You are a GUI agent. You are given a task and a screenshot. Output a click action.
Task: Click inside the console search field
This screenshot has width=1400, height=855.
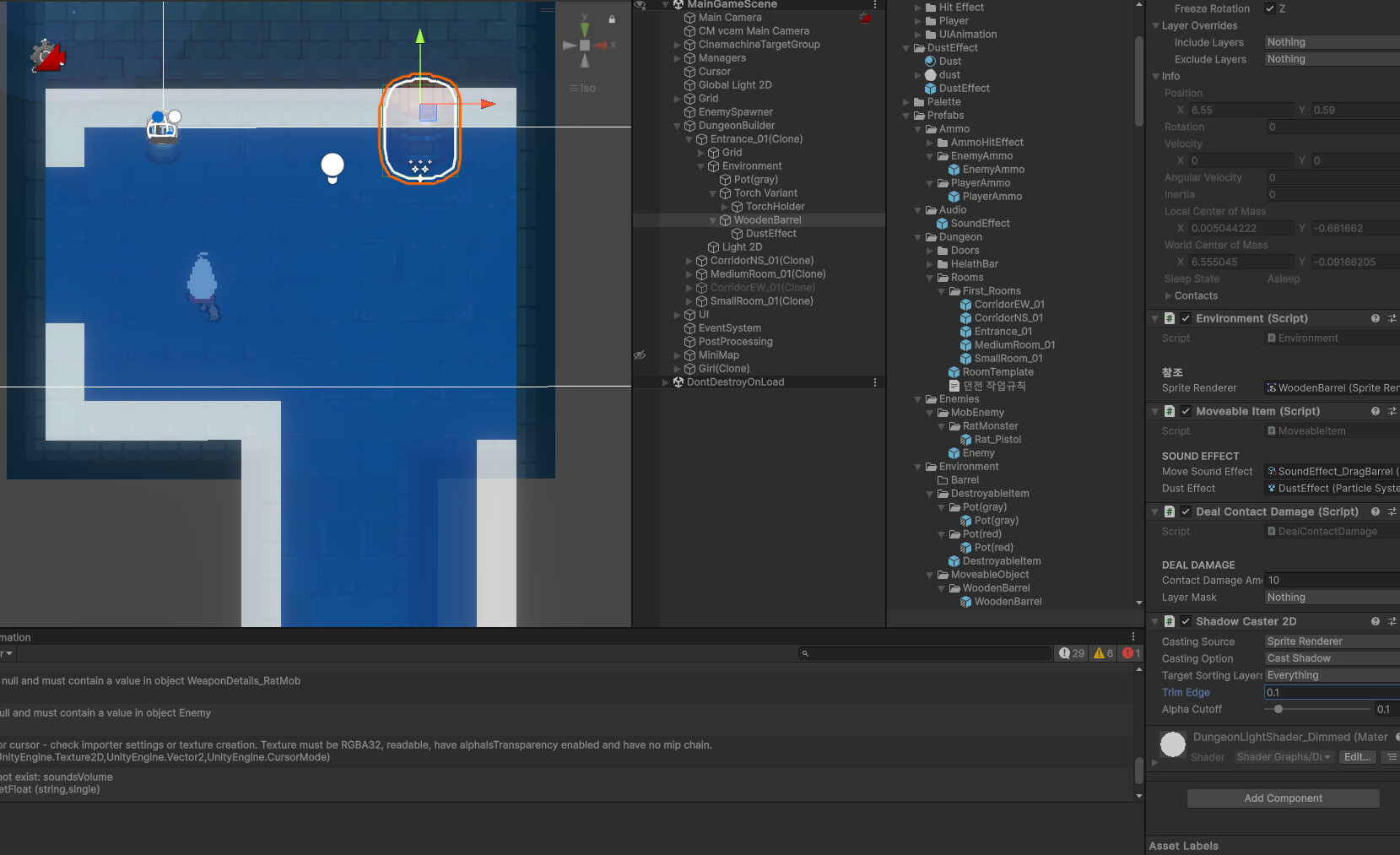924,652
